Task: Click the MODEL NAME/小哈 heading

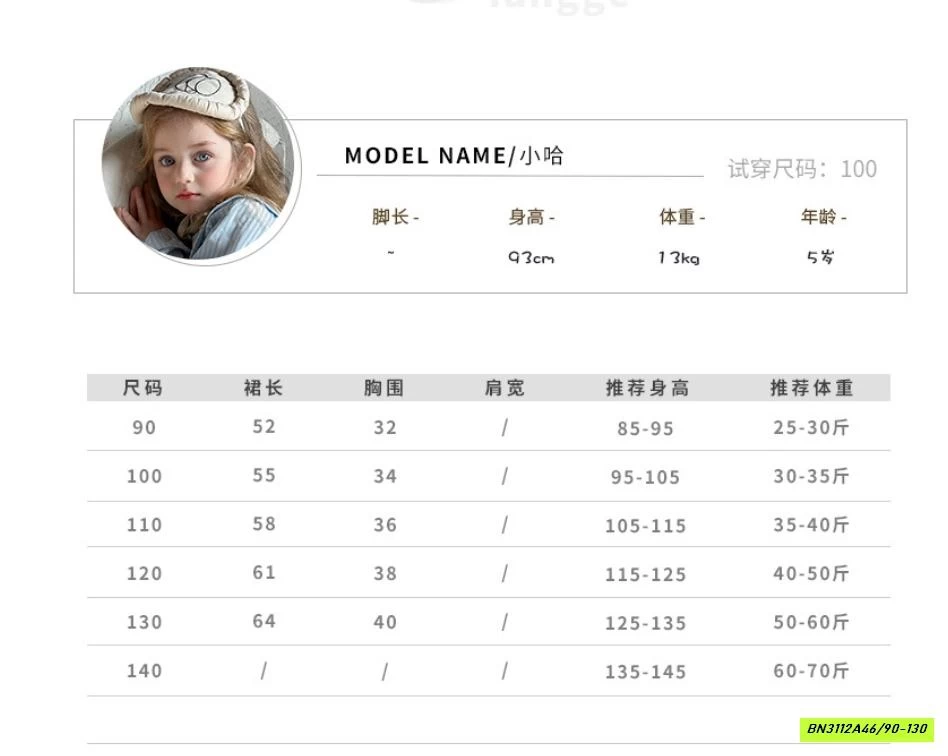Action: [454, 156]
